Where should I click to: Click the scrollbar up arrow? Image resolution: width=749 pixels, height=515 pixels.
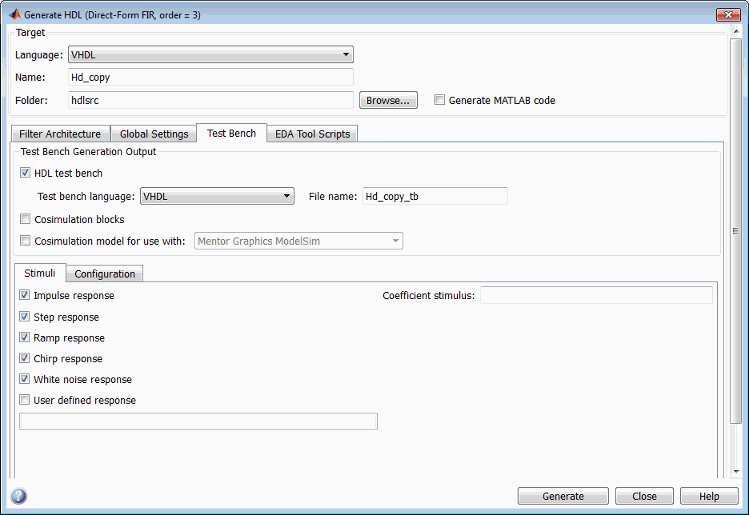click(736, 31)
